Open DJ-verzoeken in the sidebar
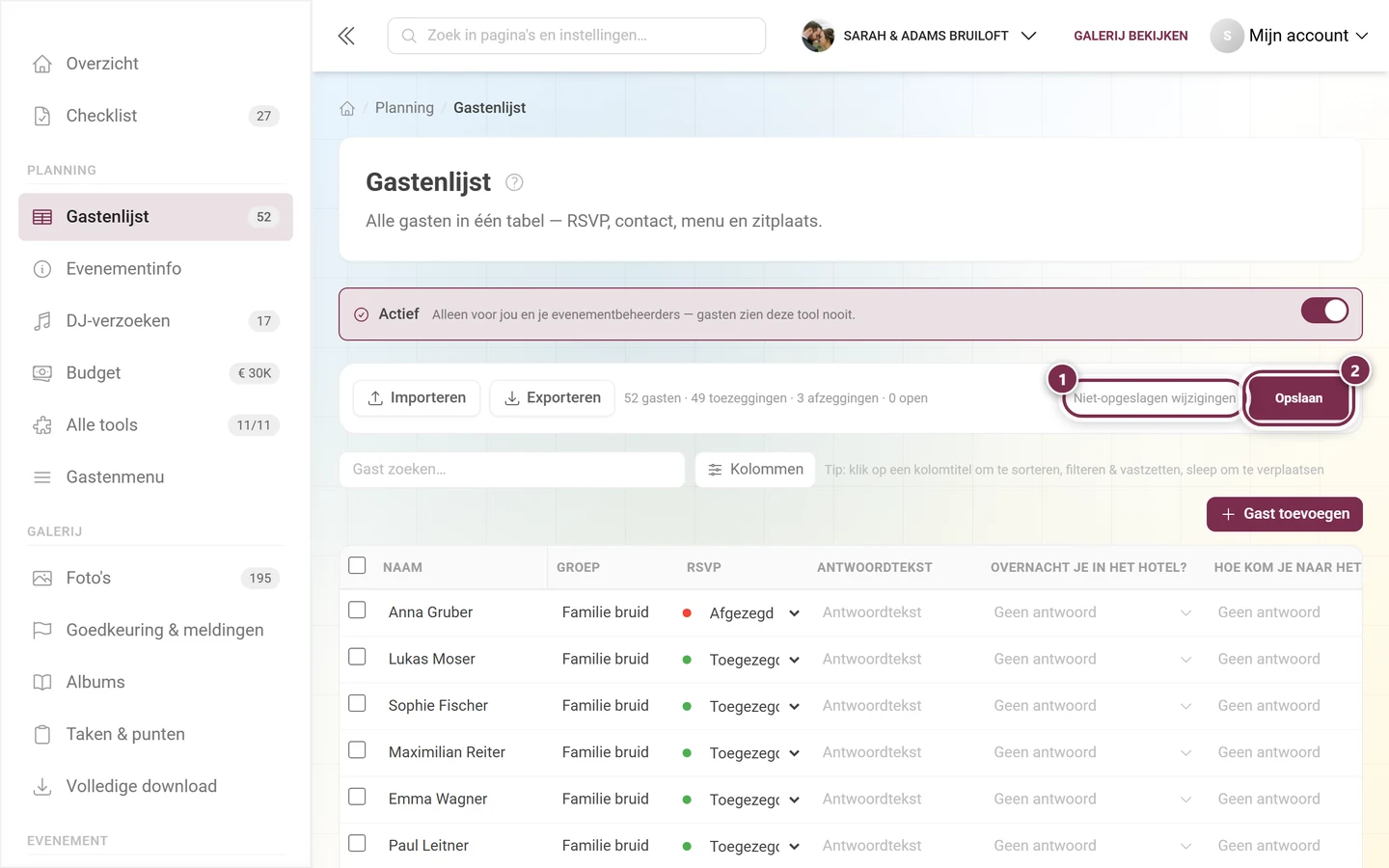This screenshot has width=1389, height=868. 155,321
